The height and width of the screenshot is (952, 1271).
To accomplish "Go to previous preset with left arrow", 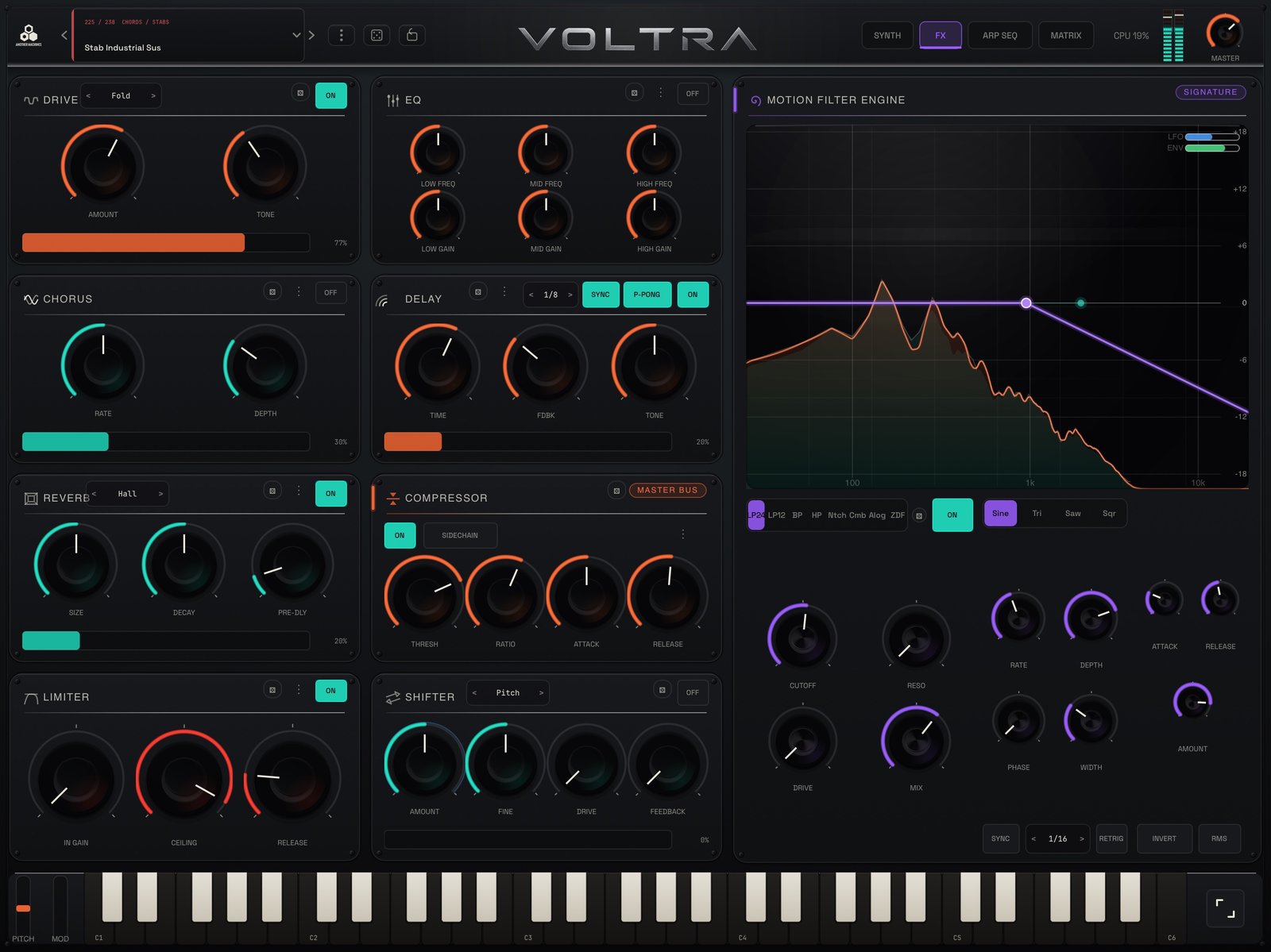I will [x=64, y=35].
